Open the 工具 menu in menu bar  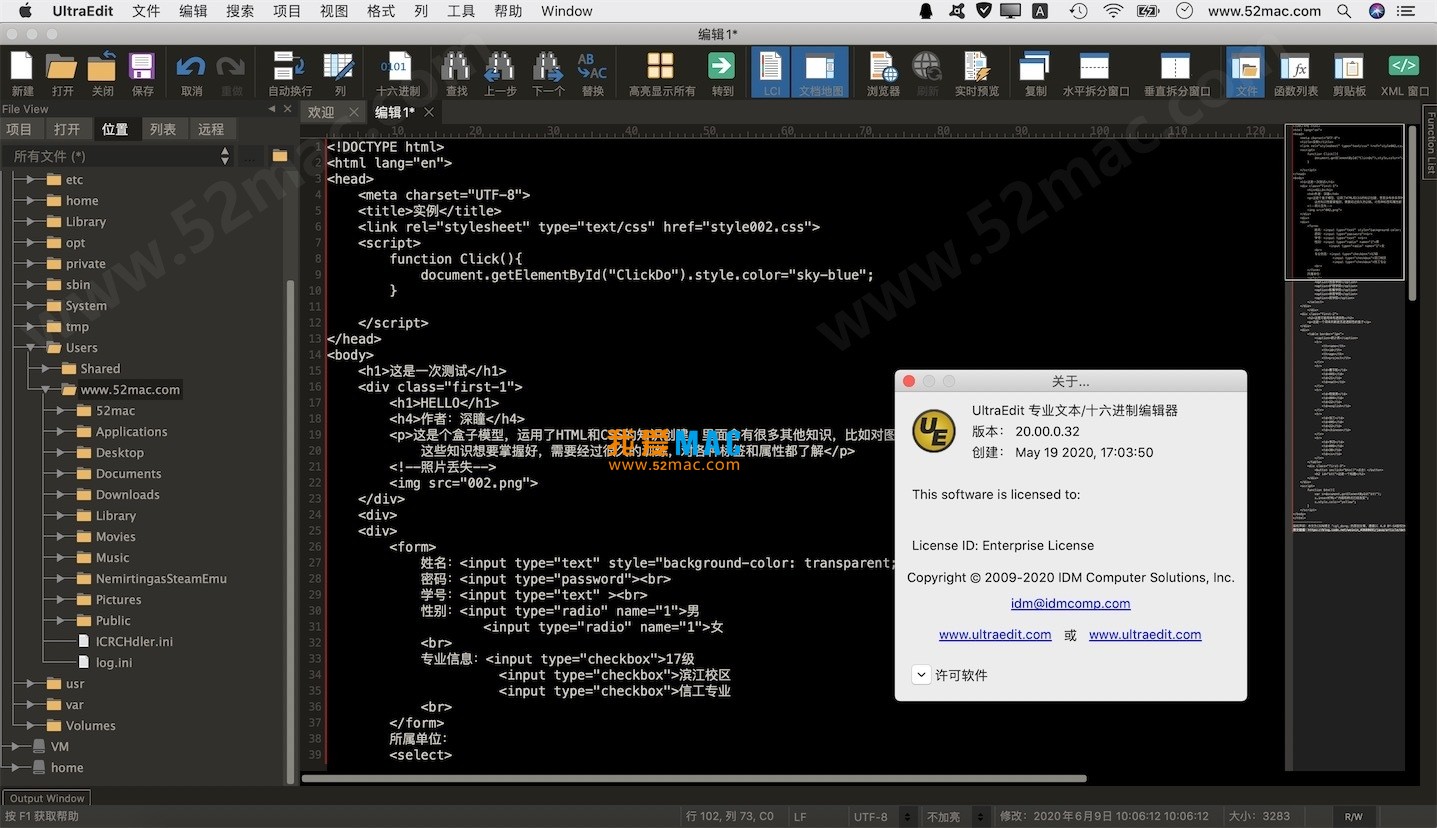(461, 11)
